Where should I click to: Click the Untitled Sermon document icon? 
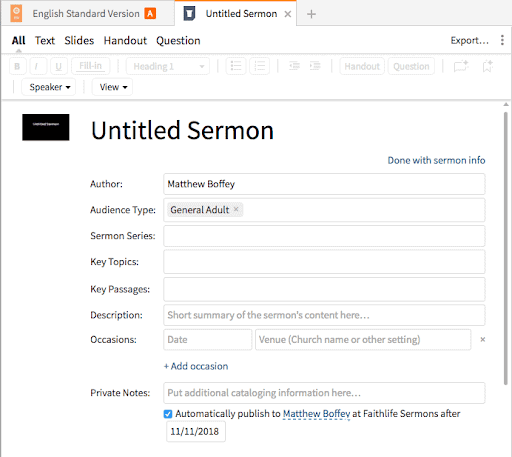pyautogui.click(x=189, y=14)
